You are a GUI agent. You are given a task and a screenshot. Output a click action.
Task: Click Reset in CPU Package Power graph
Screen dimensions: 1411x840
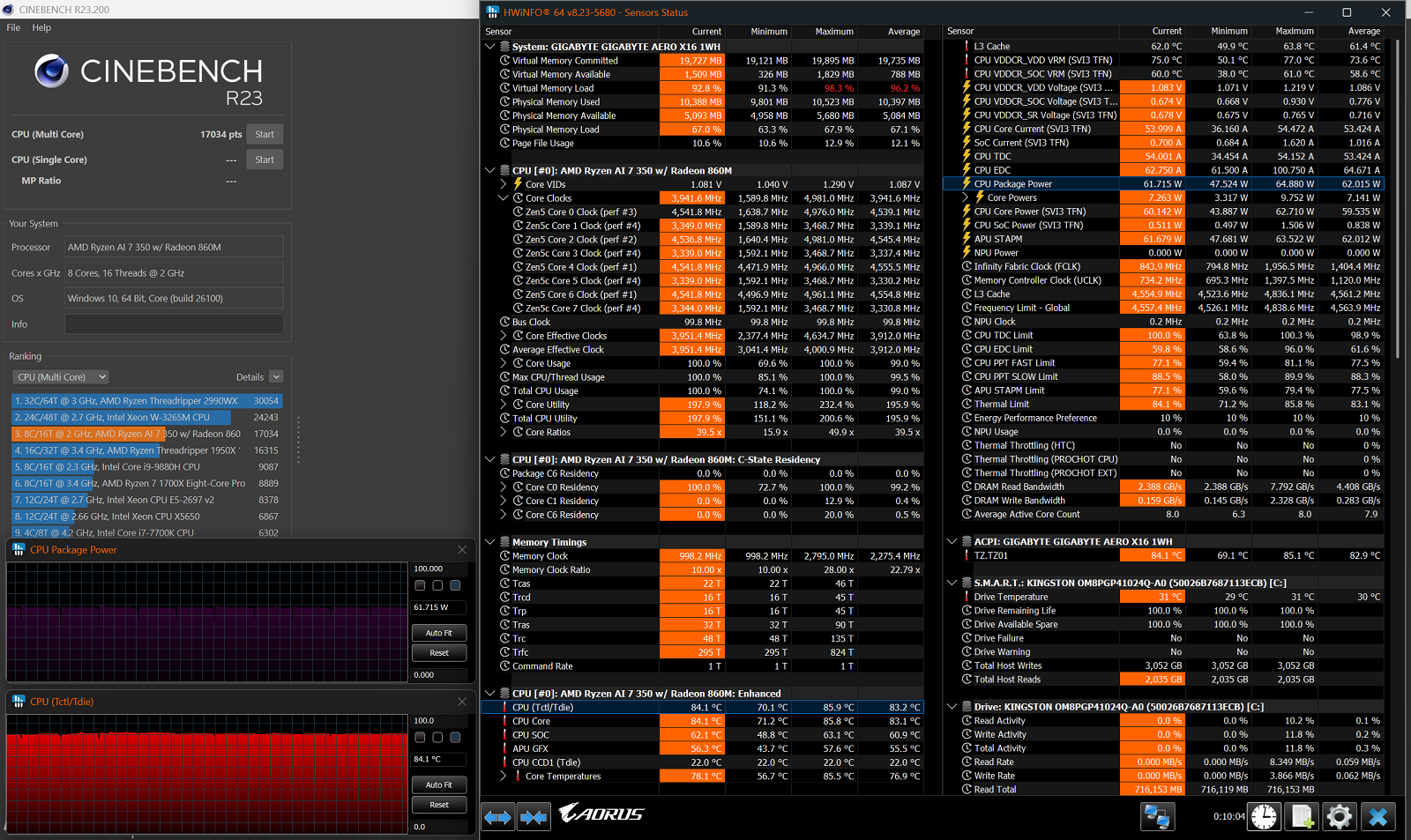(439, 653)
